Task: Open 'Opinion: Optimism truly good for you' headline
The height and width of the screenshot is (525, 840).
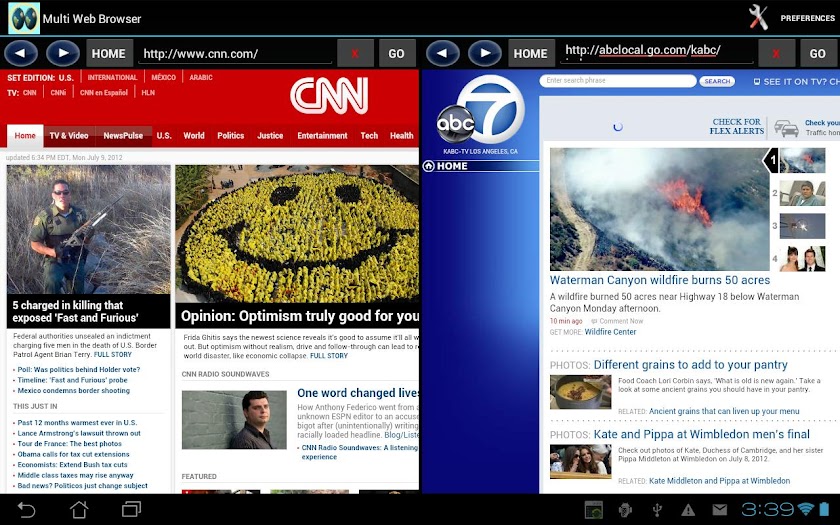Action: 300,316
